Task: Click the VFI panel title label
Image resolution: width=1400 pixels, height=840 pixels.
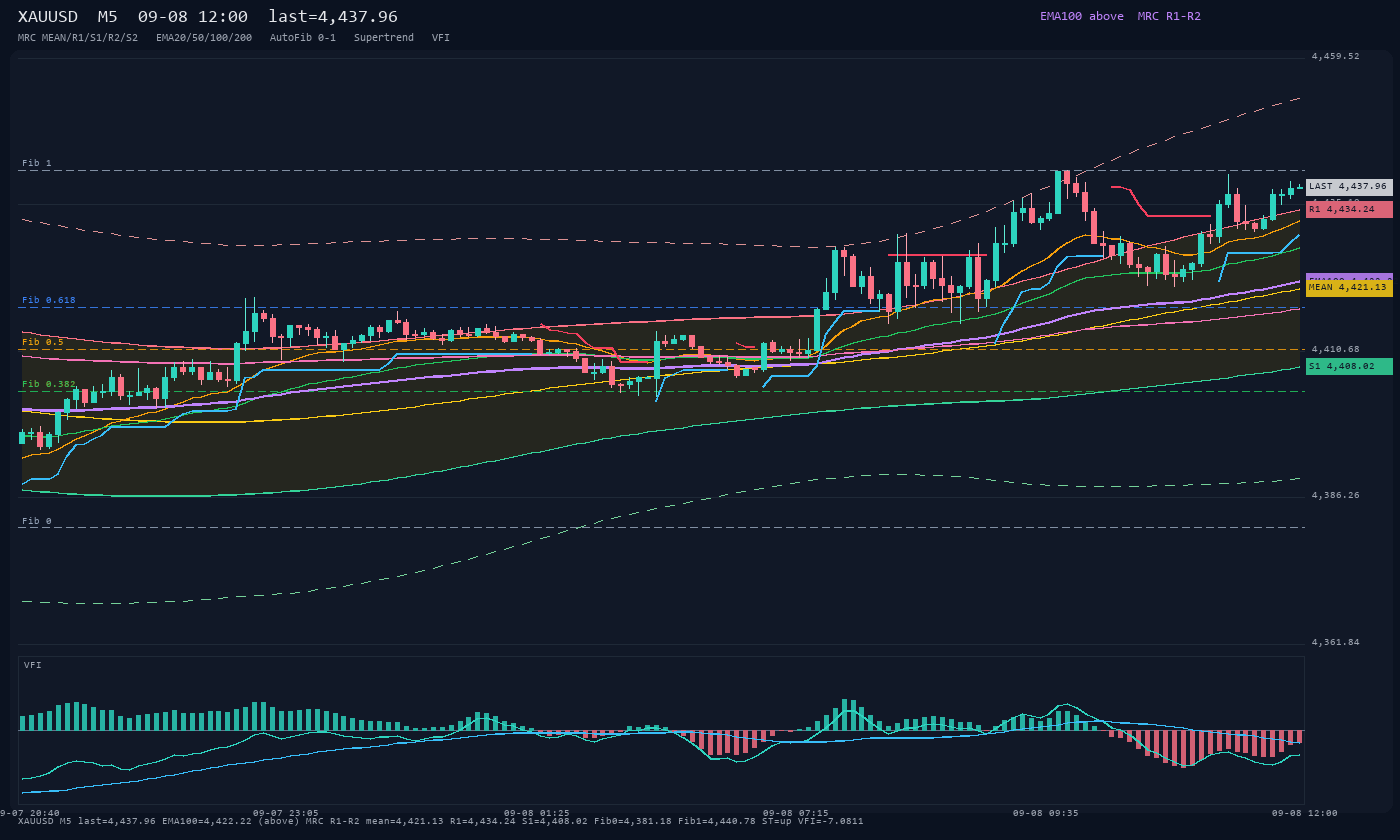Action: point(33,665)
